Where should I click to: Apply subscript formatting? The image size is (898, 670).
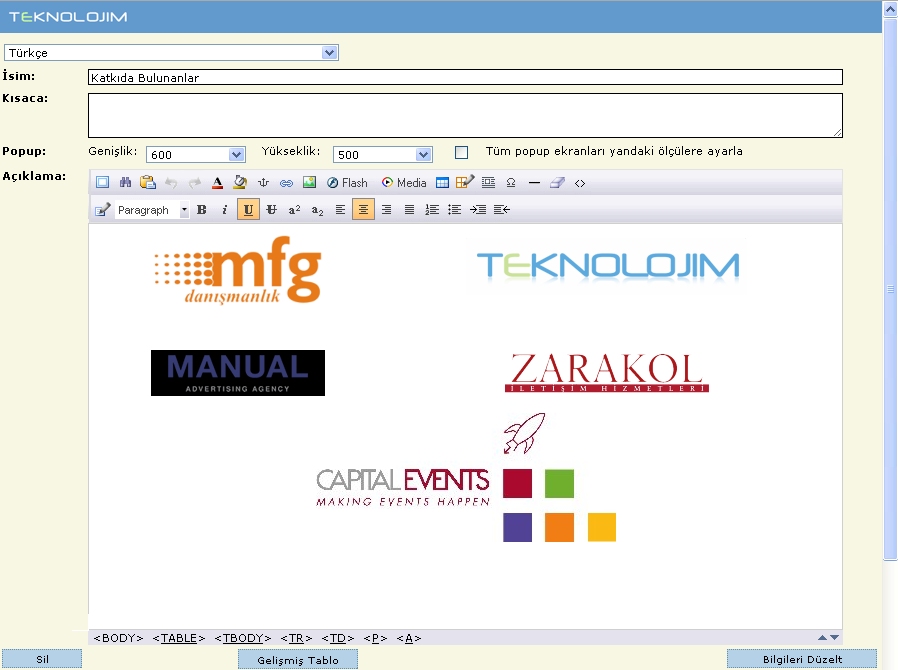coord(317,210)
